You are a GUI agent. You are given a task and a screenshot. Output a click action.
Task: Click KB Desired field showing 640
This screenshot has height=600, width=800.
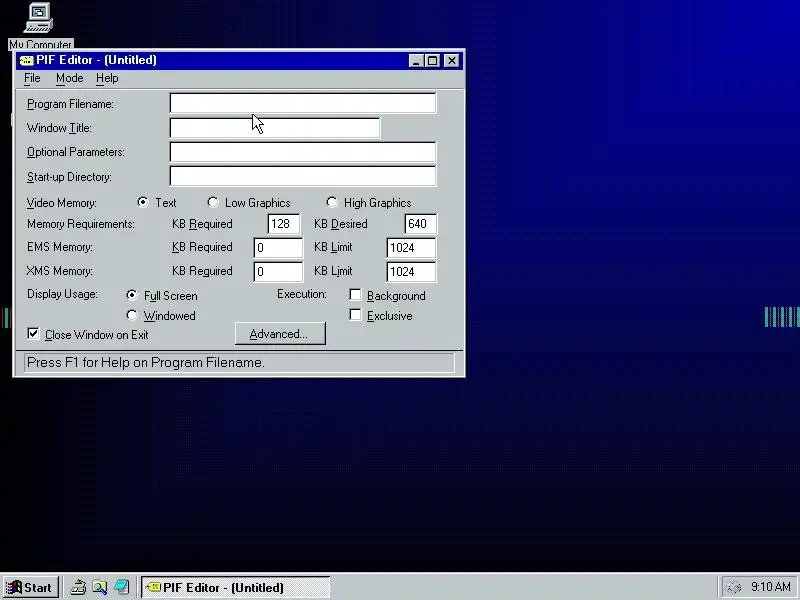[420, 224]
